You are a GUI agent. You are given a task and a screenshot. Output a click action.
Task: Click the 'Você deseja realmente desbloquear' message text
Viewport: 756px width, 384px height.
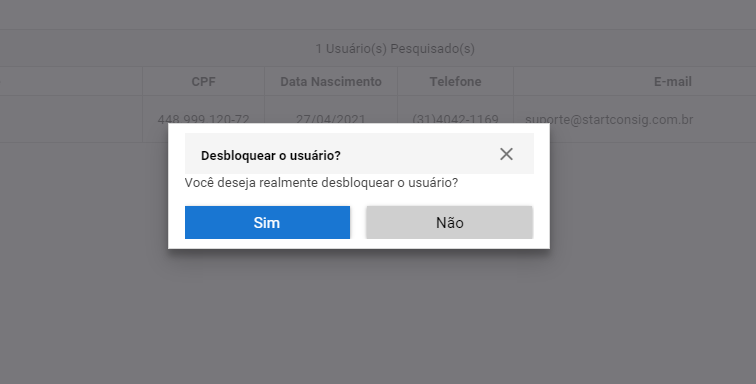click(322, 183)
